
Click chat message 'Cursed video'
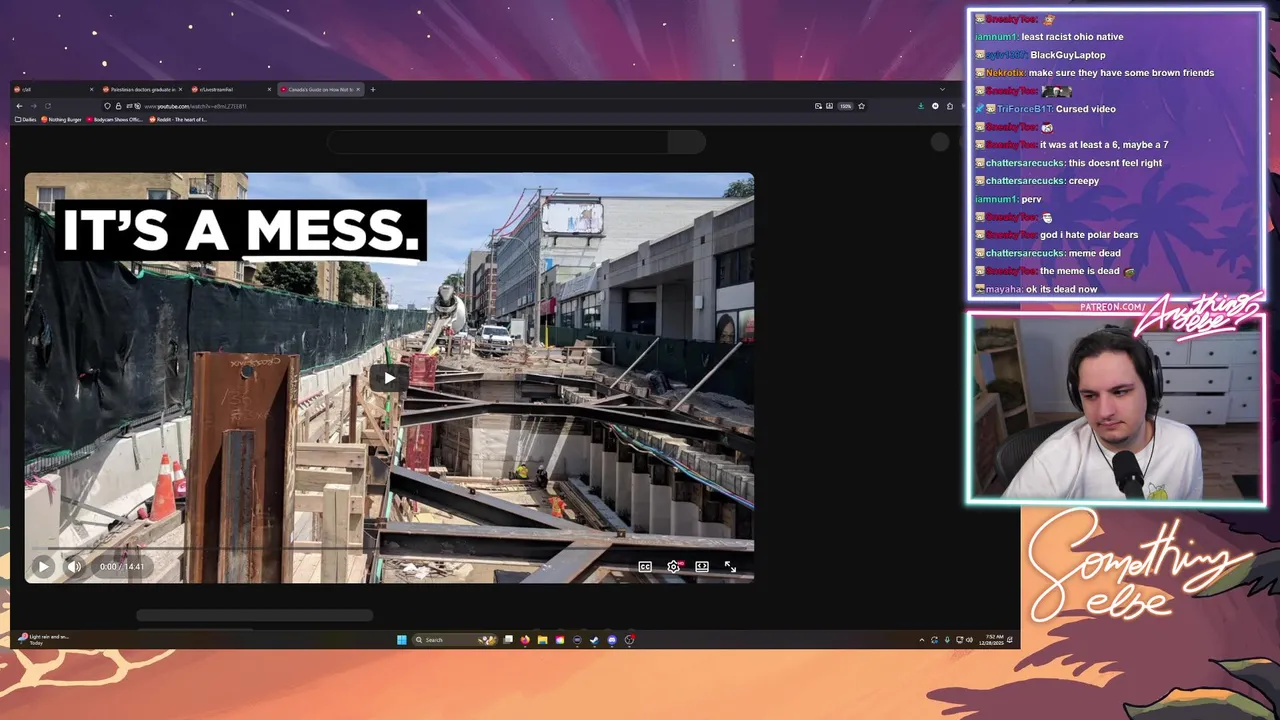(1085, 109)
